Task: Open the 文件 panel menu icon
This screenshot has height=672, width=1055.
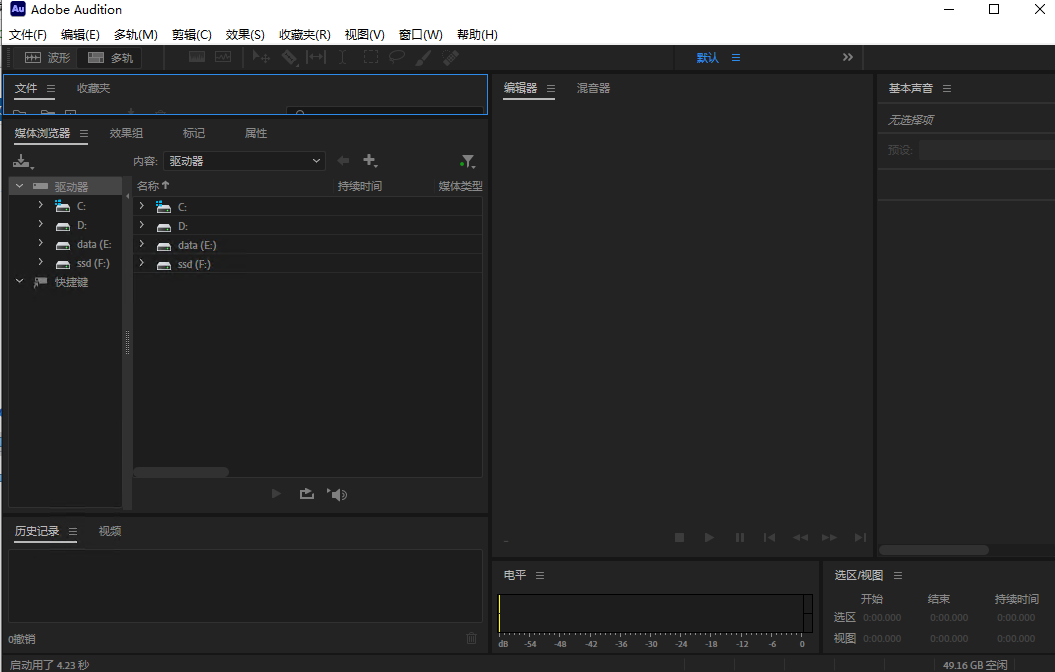Action: [51, 88]
